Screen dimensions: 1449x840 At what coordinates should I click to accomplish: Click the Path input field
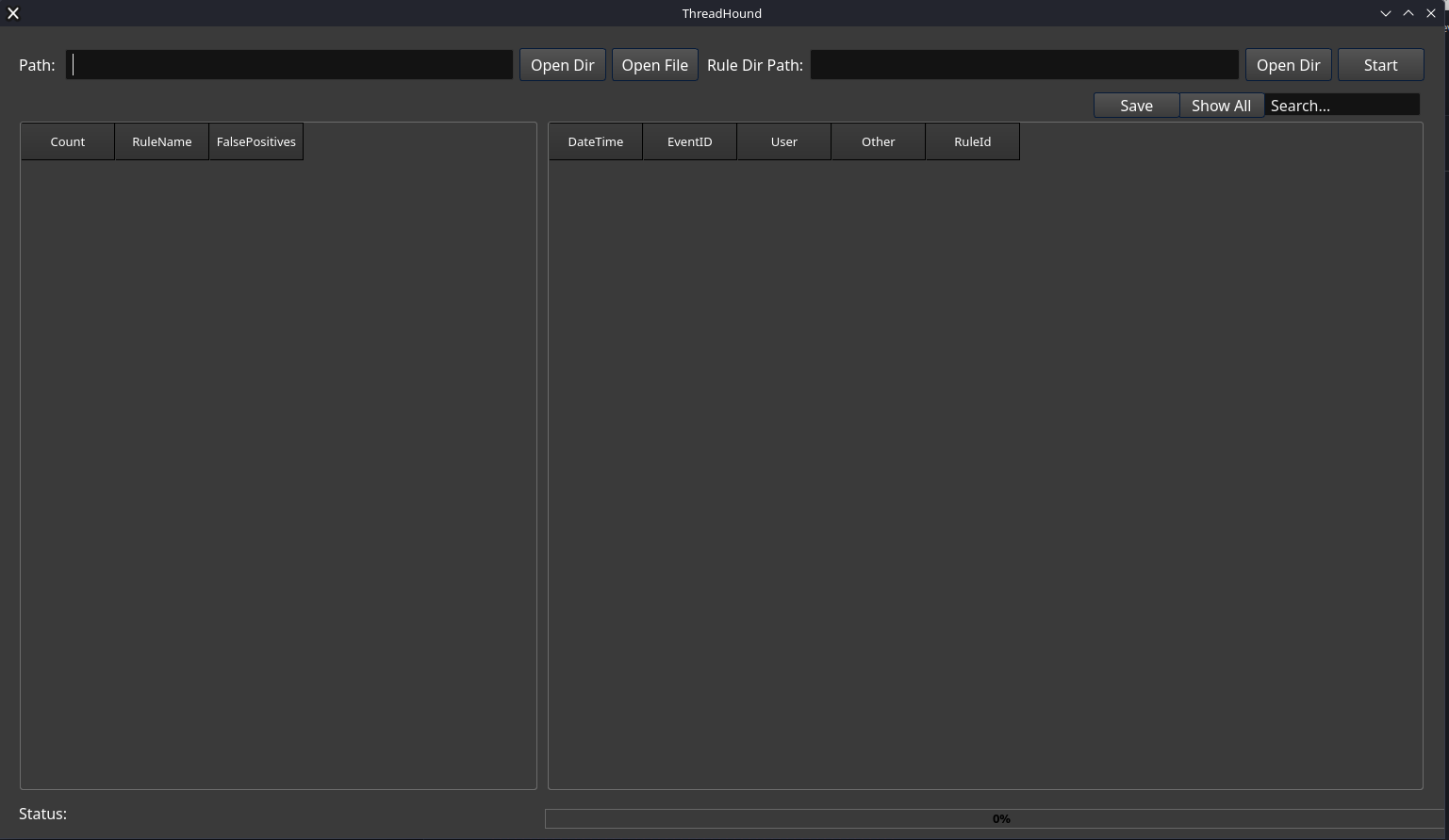pyautogui.click(x=289, y=65)
